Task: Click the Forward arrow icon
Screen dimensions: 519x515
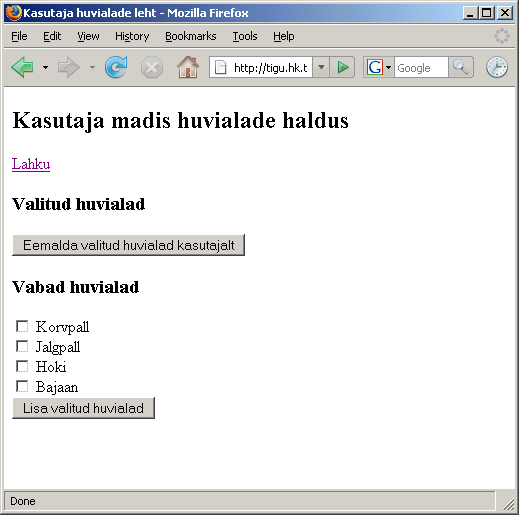Action: point(68,67)
